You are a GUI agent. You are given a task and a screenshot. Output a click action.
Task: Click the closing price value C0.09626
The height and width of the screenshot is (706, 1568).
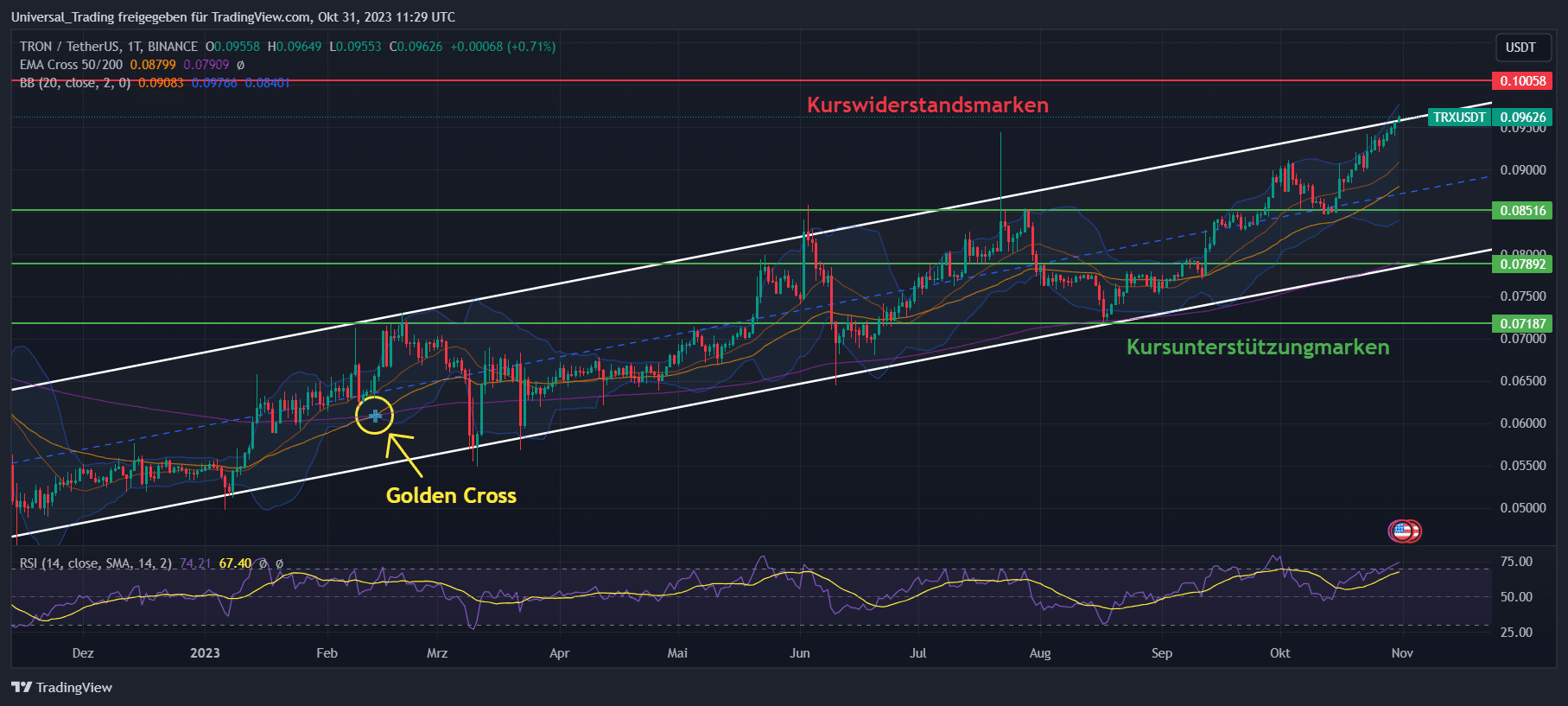coord(416,47)
